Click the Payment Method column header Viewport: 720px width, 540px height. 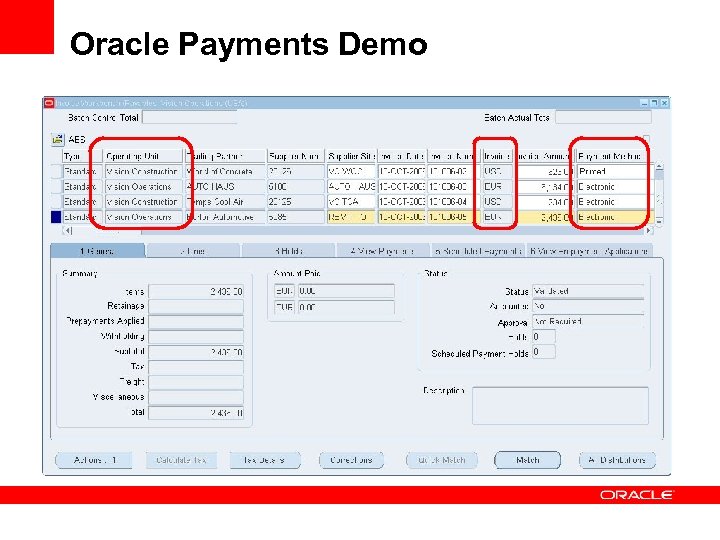click(614, 156)
